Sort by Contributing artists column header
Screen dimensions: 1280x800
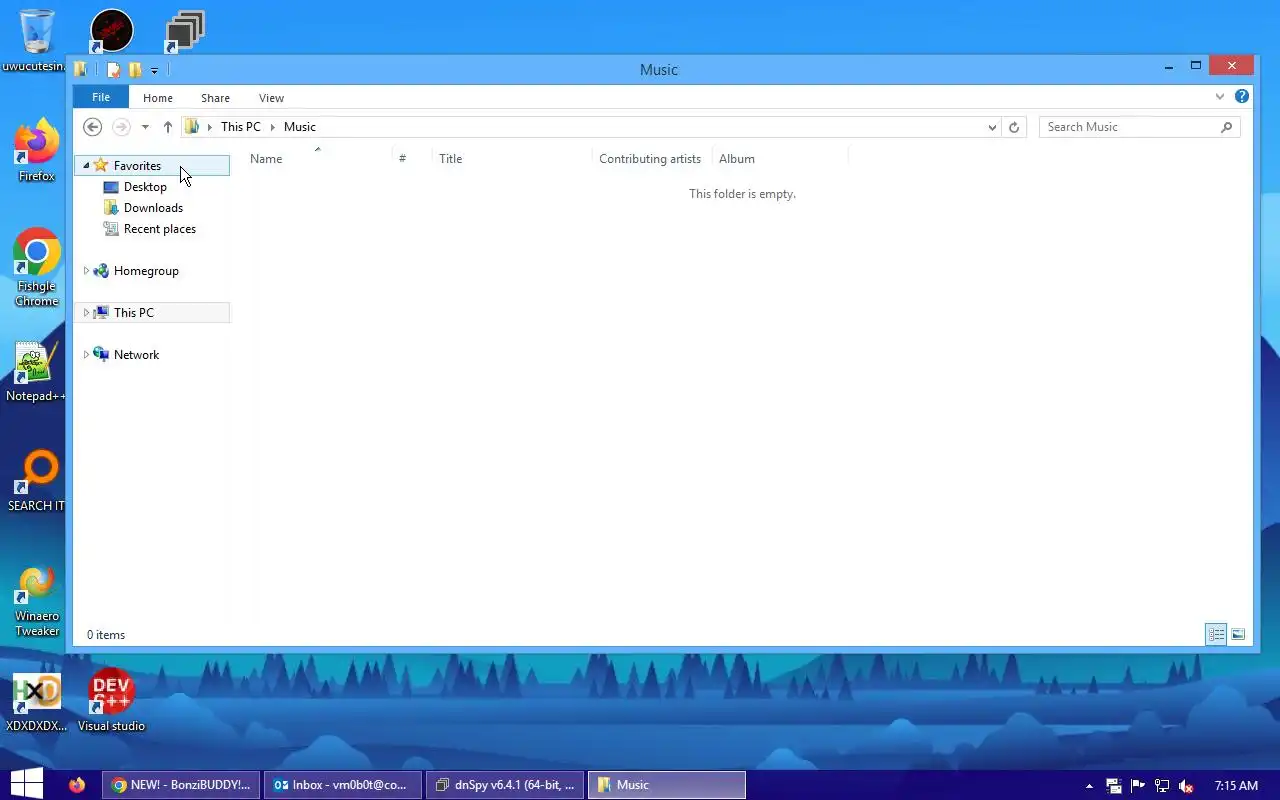coord(652,158)
